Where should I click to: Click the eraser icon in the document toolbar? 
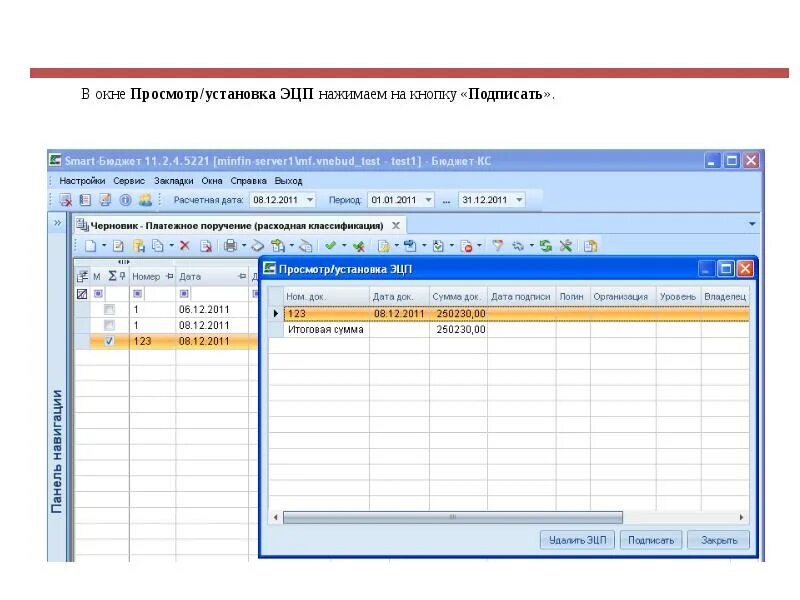click(258, 246)
